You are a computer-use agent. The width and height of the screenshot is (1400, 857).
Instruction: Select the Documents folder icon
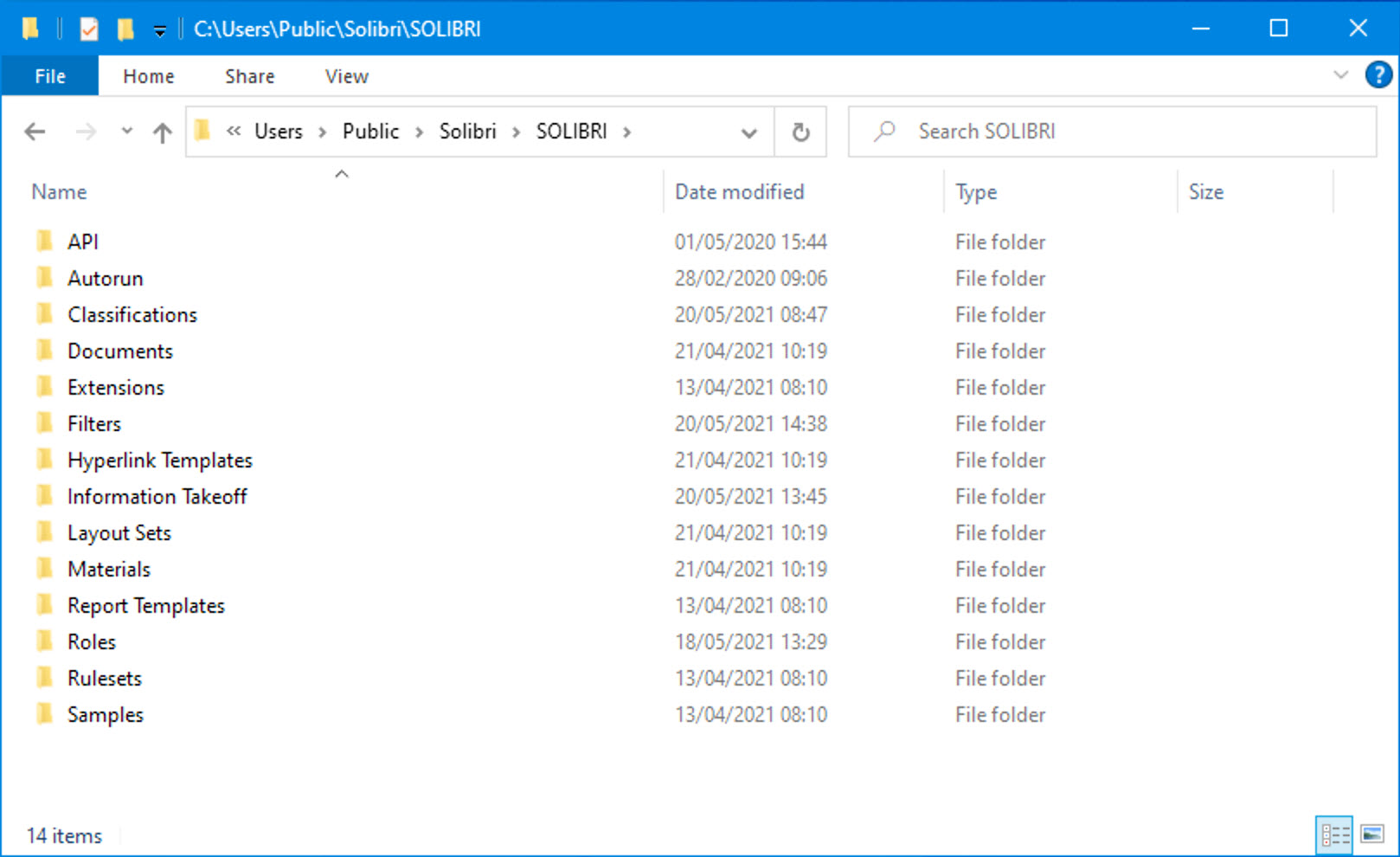click(x=44, y=351)
